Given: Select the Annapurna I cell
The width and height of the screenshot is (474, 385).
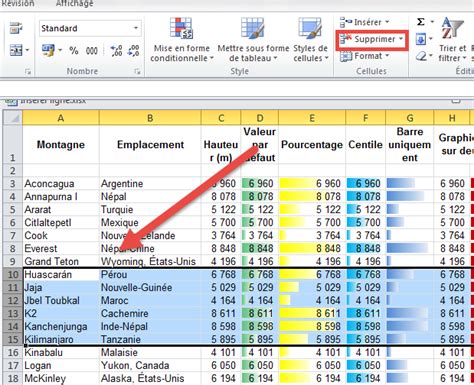Looking at the screenshot, I should (x=61, y=197).
